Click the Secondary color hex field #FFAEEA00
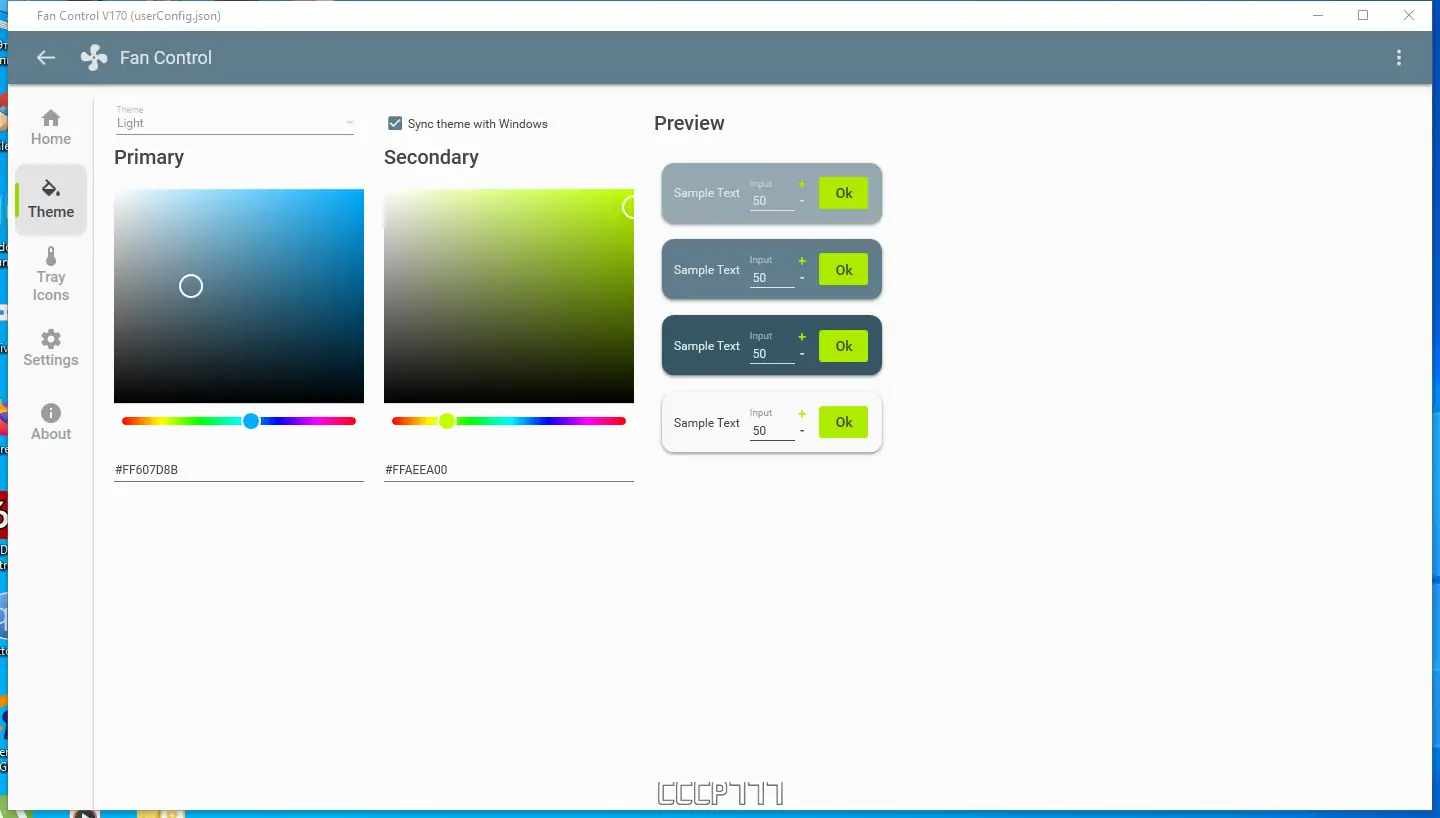The width and height of the screenshot is (1440, 818). [x=509, y=469]
